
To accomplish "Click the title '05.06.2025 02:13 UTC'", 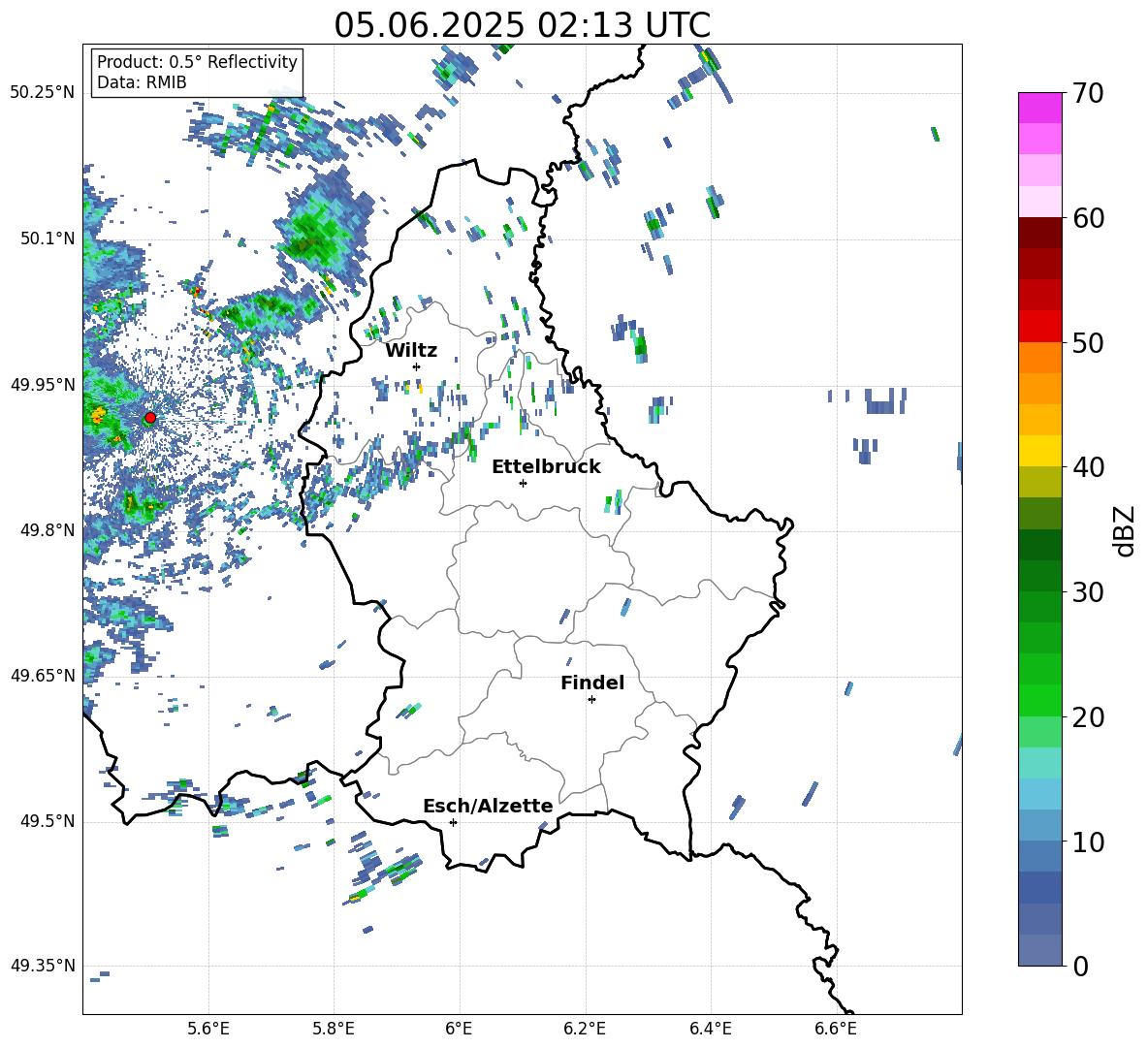I will (522, 25).
